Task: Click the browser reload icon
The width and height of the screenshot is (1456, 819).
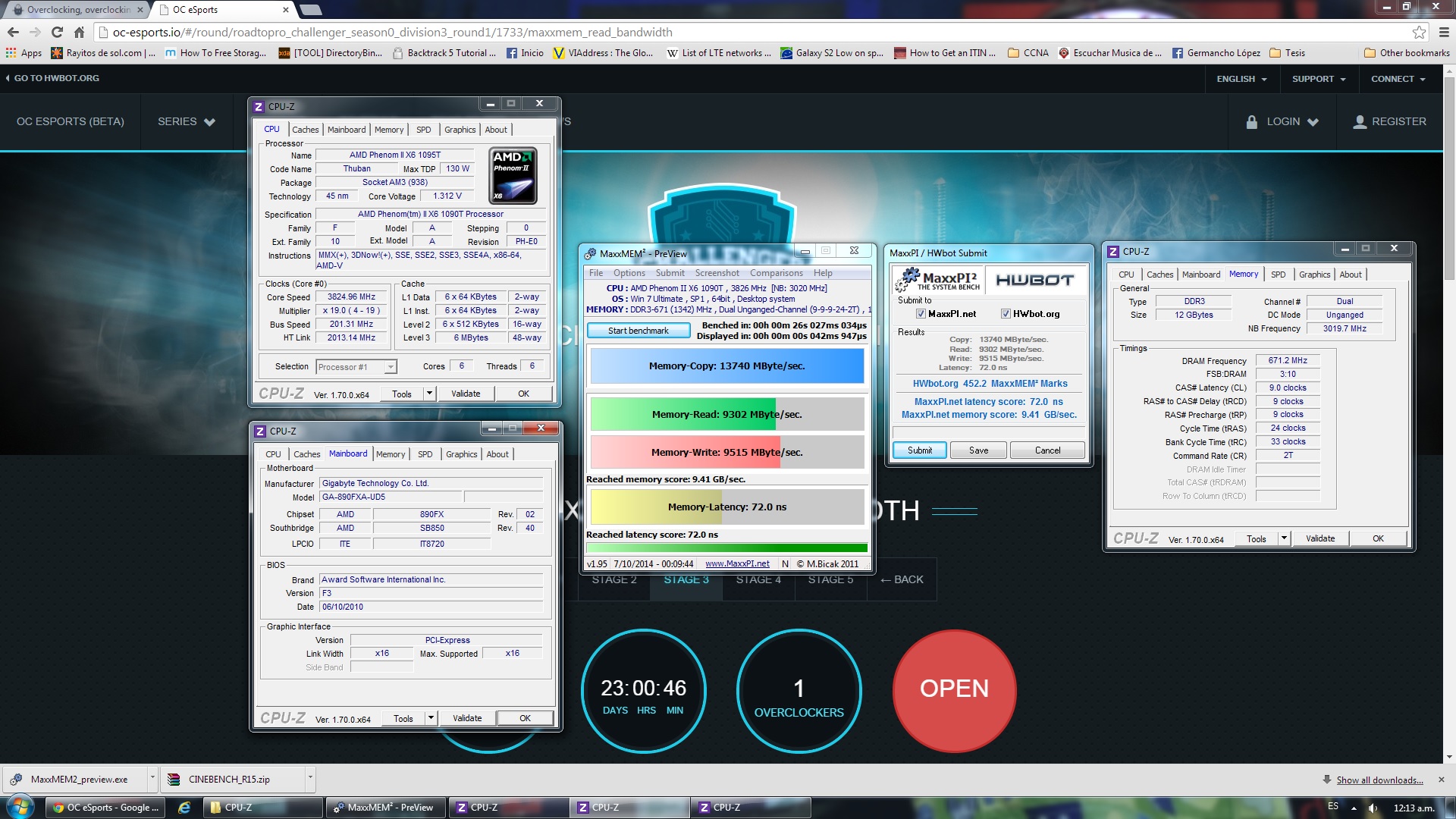Action: coord(57,32)
